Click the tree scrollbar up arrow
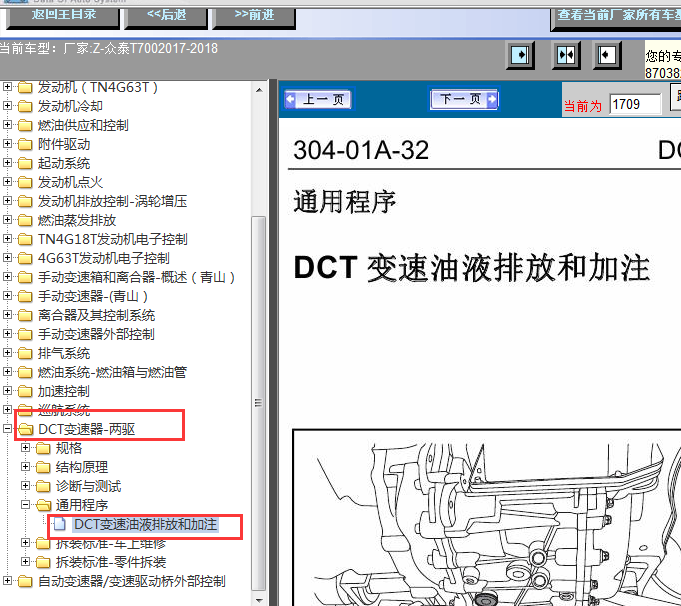 [259, 90]
